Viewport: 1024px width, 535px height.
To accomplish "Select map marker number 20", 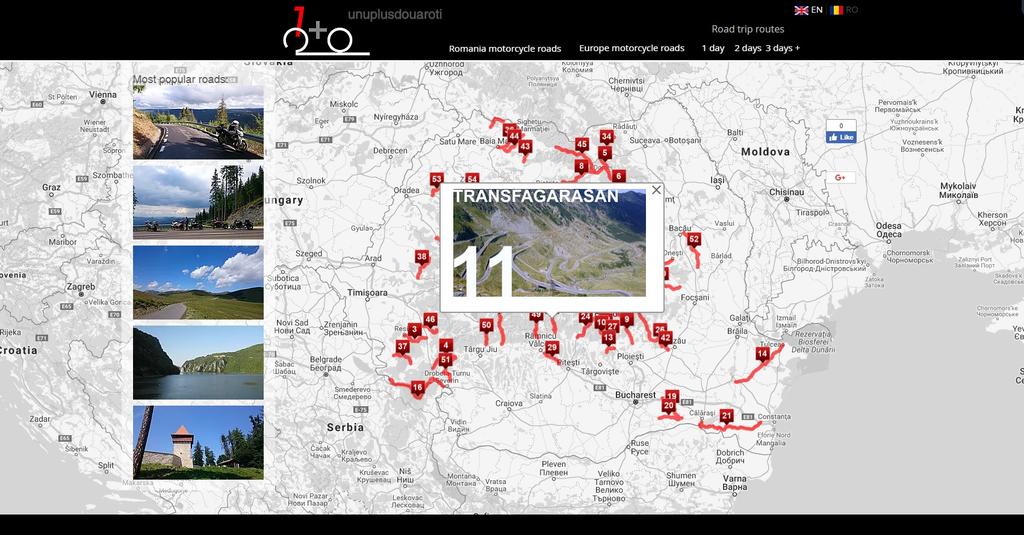I will (668, 406).
